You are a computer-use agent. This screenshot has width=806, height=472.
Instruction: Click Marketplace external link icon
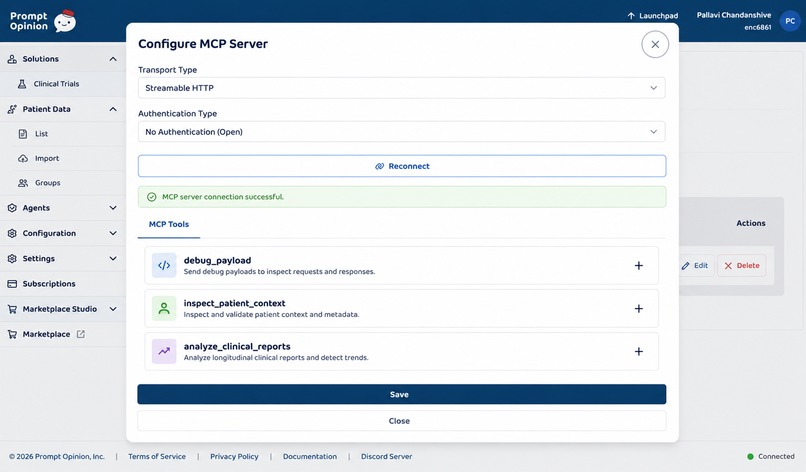click(x=81, y=334)
